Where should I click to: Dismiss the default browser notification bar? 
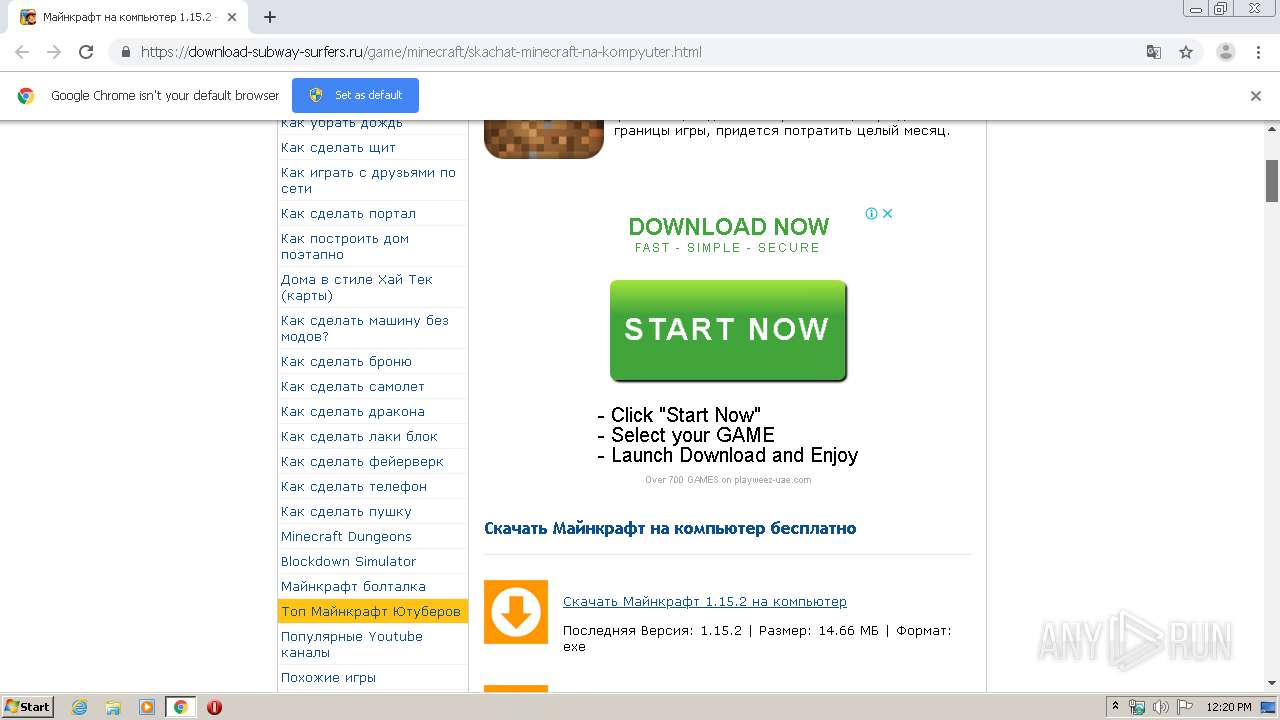[1256, 96]
